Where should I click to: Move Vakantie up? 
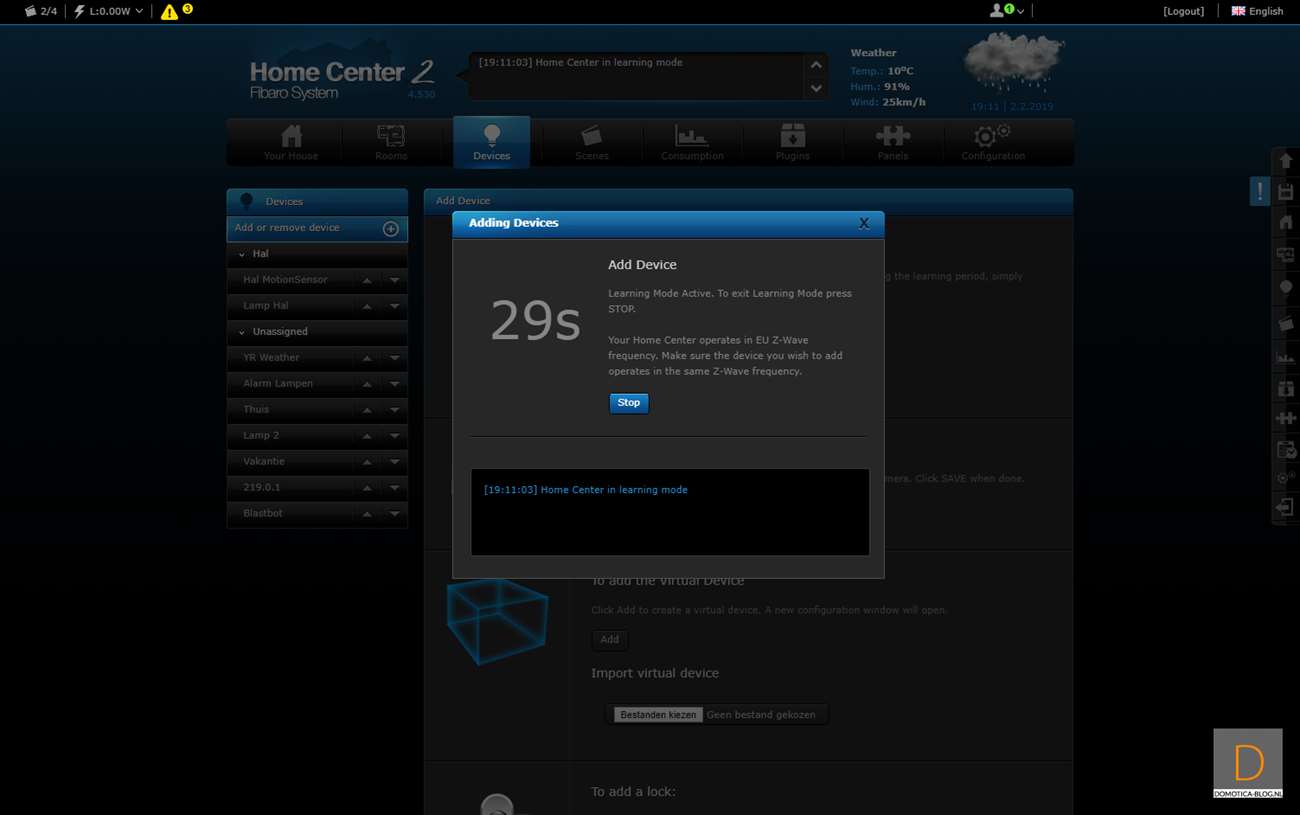pyautogui.click(x=367, y=462)
